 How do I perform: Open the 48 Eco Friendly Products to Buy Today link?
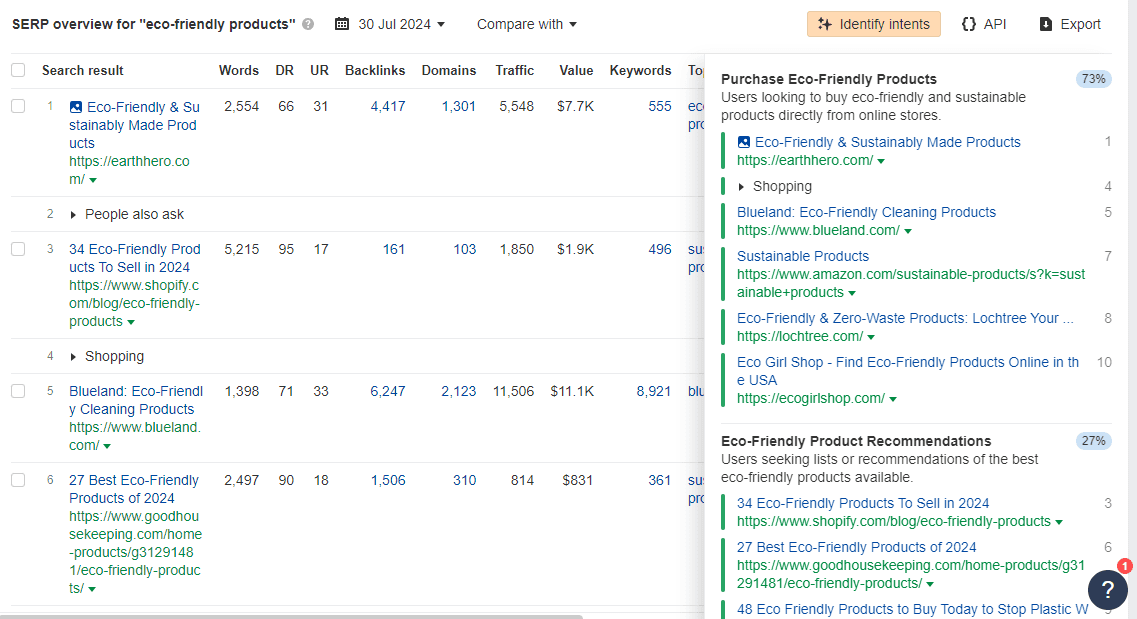[x=912, y=610]
